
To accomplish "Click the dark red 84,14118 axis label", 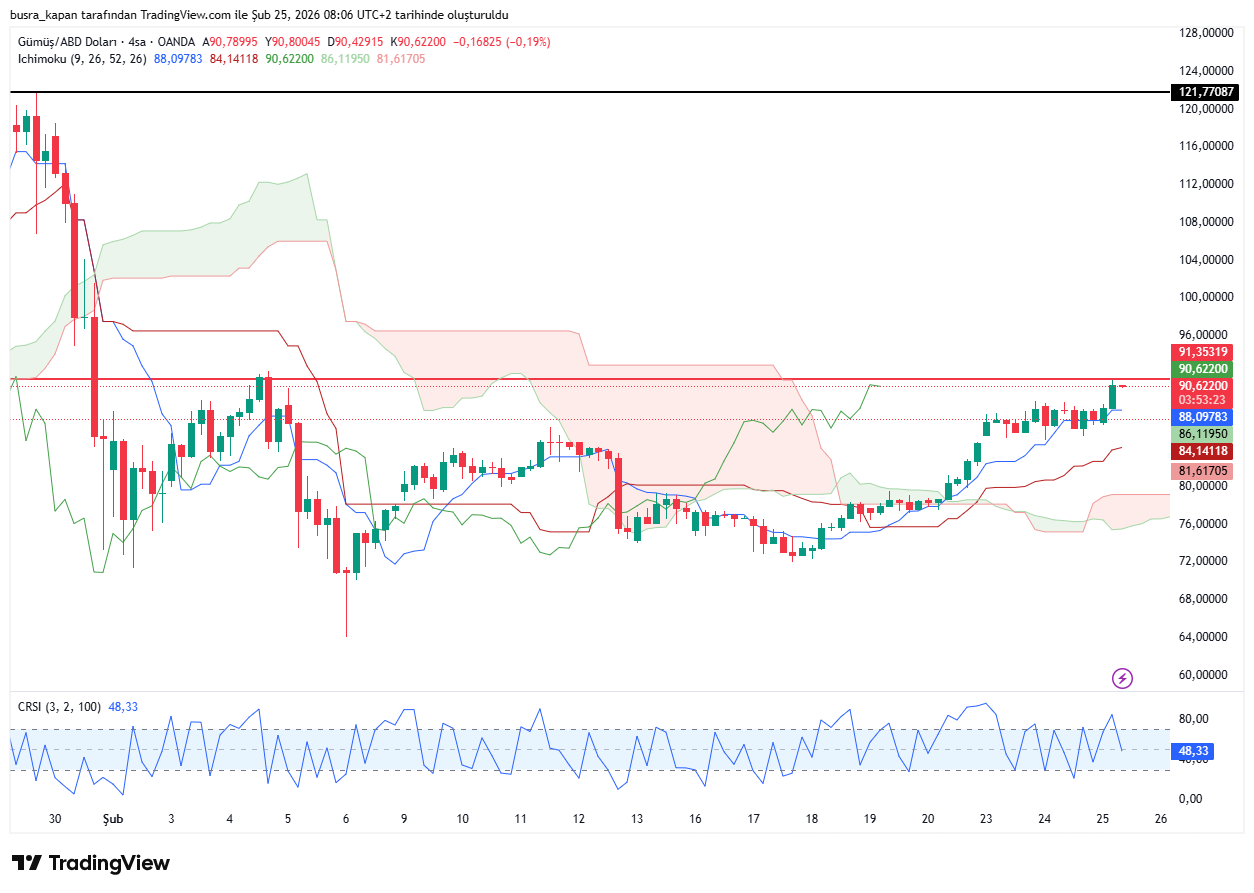I will (x=1203, y=452).
